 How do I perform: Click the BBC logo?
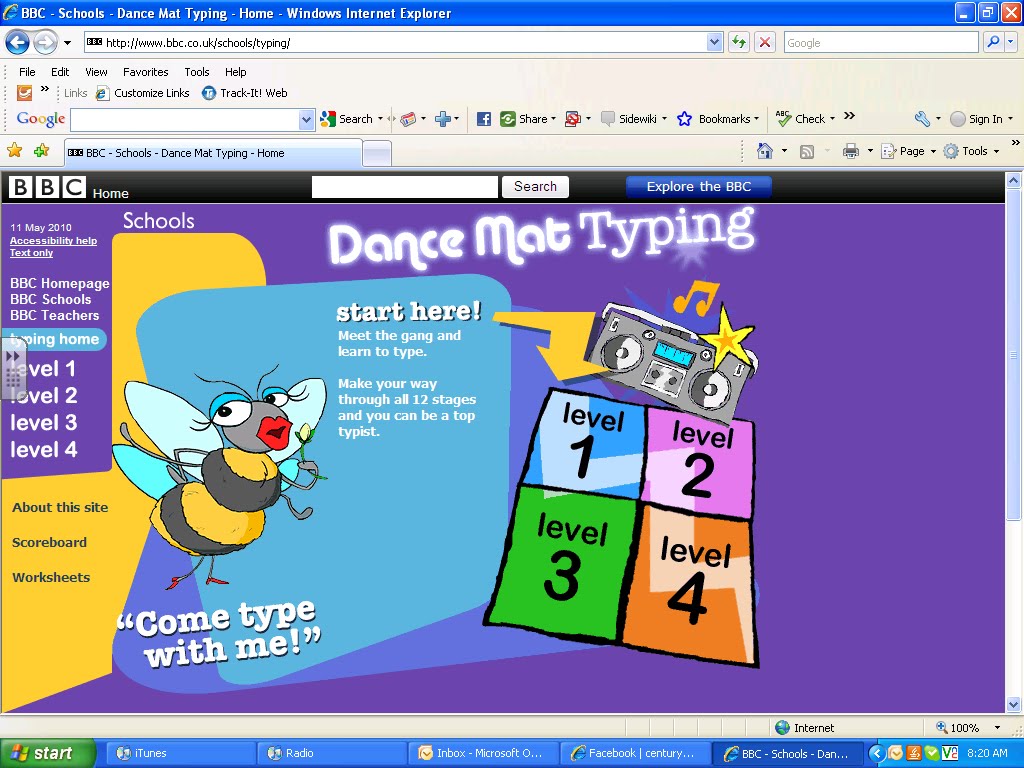47,187
